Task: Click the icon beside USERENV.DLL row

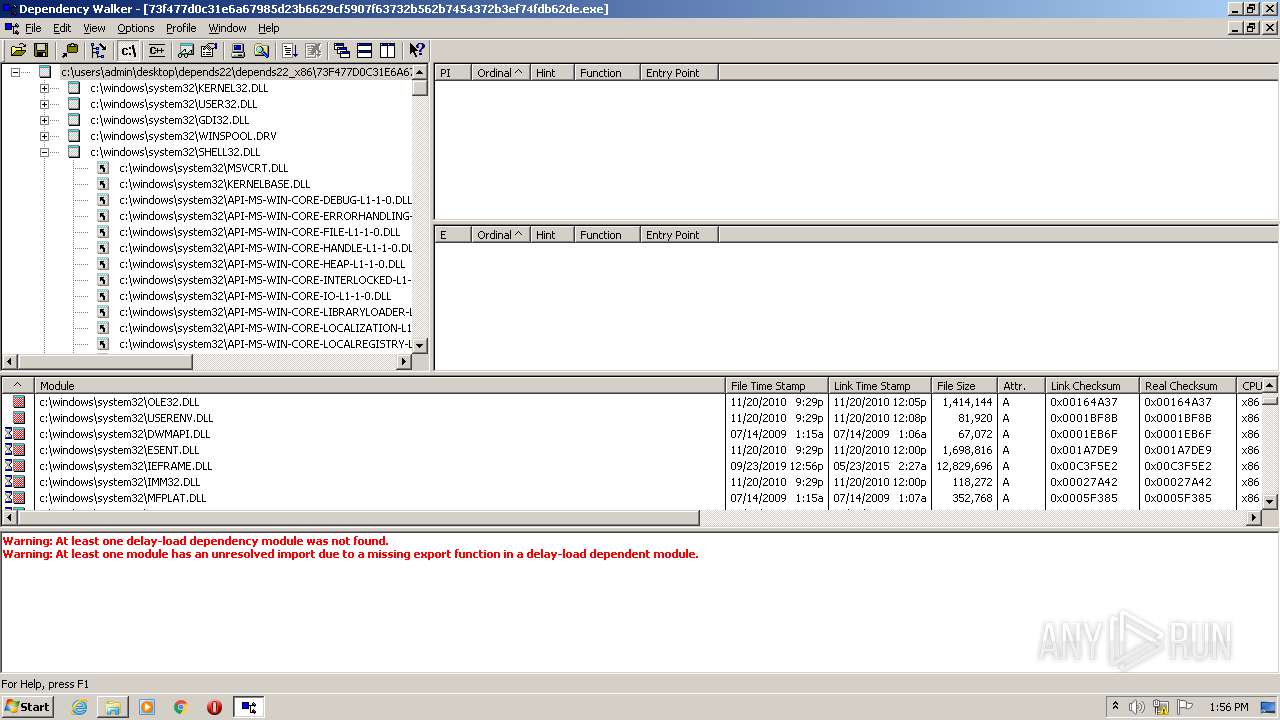Action: tap(18, 418)
